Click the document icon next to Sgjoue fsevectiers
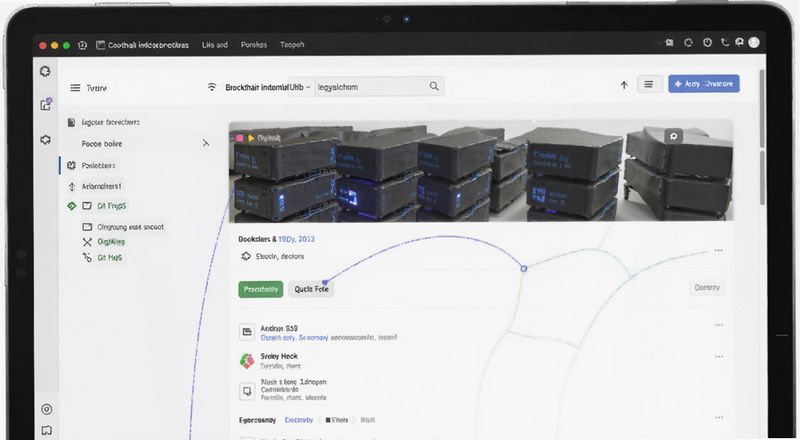Viewport: 800px width, 440px height. (x=71, y=122)
